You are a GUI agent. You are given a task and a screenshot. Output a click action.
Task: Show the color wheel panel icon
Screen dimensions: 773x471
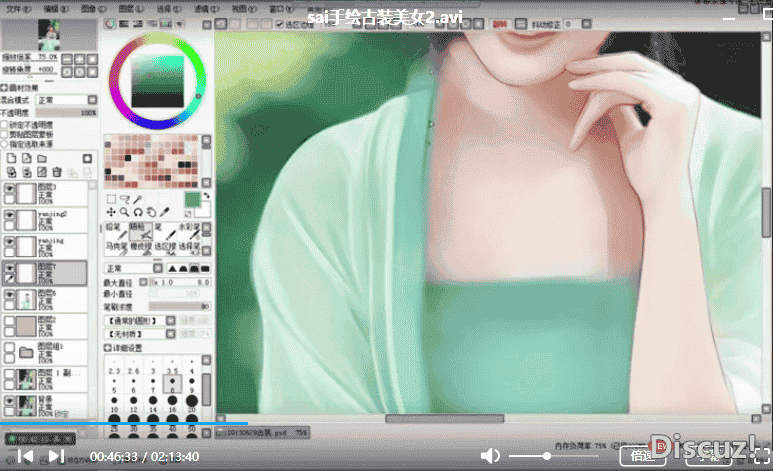tap(110, 24)
